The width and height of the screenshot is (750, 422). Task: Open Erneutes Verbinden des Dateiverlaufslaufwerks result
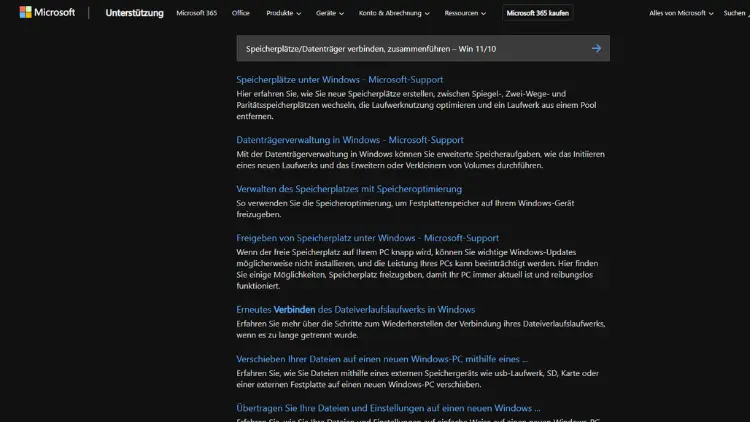pos(355,310)
